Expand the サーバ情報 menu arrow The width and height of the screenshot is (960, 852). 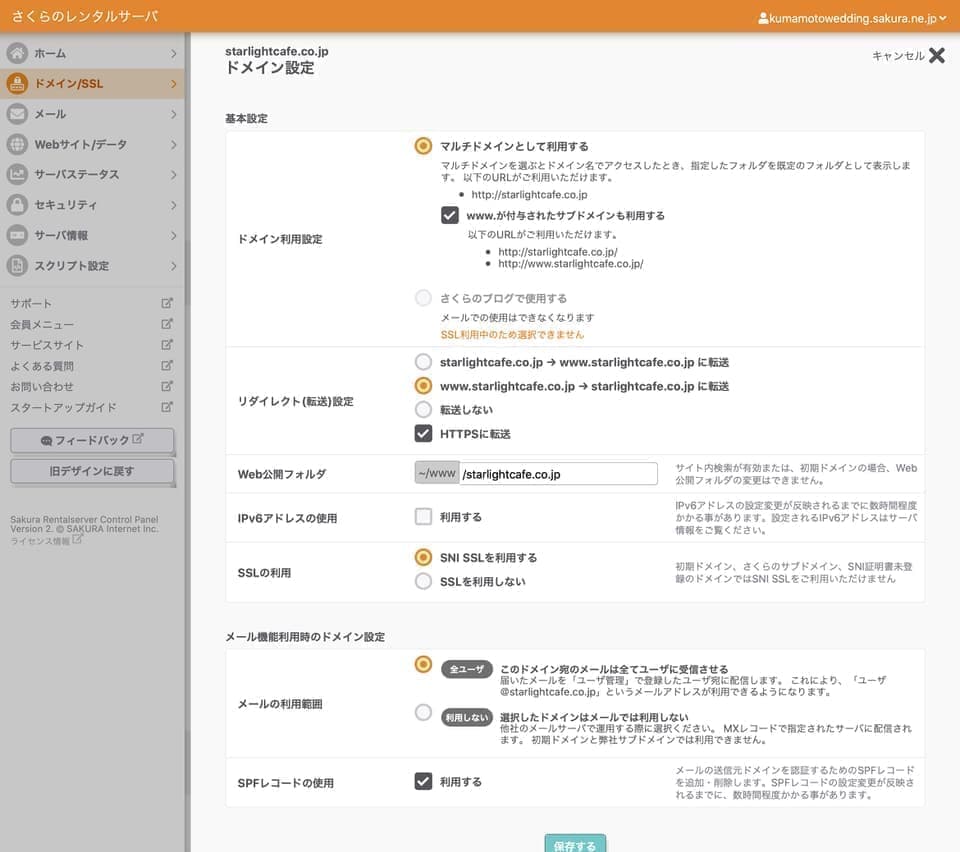click(x=174, y=236)
